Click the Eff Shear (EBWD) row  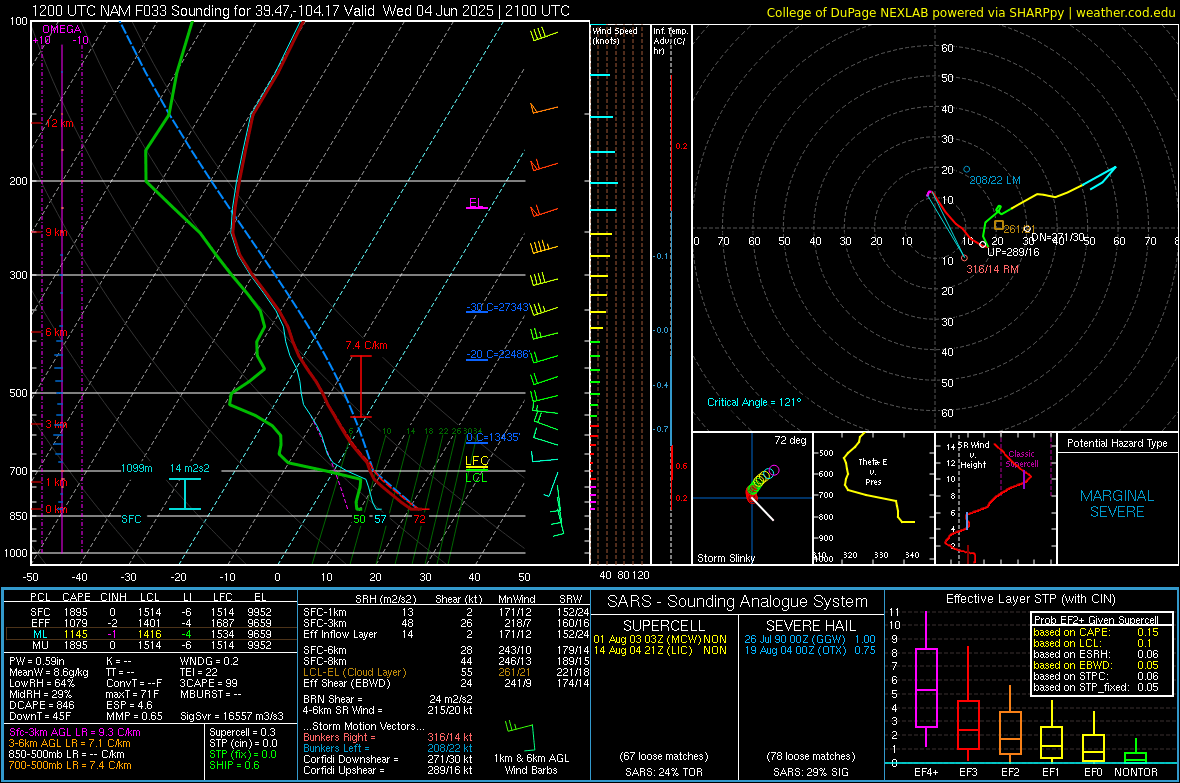[x=446, y=683]
